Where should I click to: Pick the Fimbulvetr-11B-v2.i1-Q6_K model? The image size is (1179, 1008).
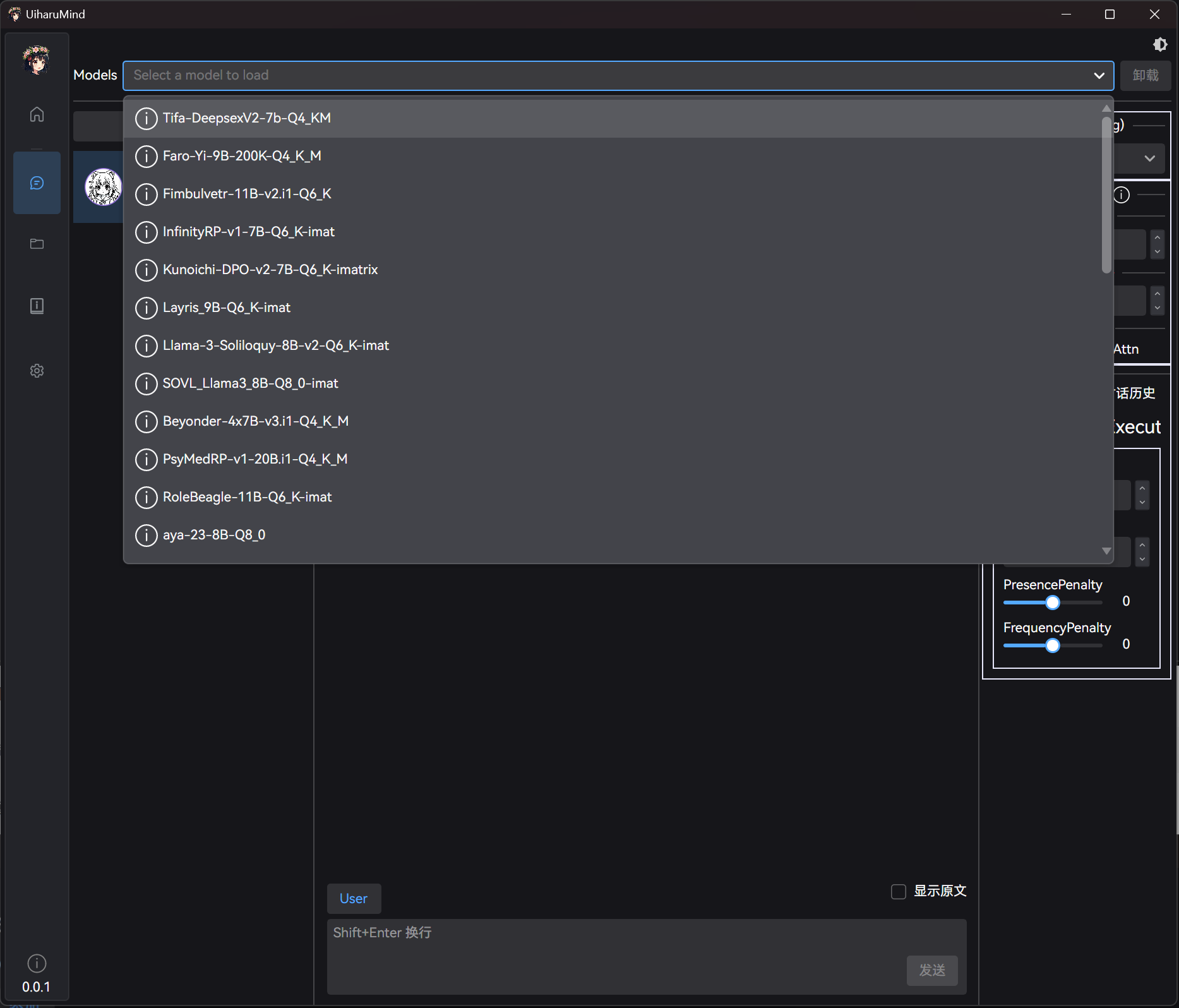point(247,194)
